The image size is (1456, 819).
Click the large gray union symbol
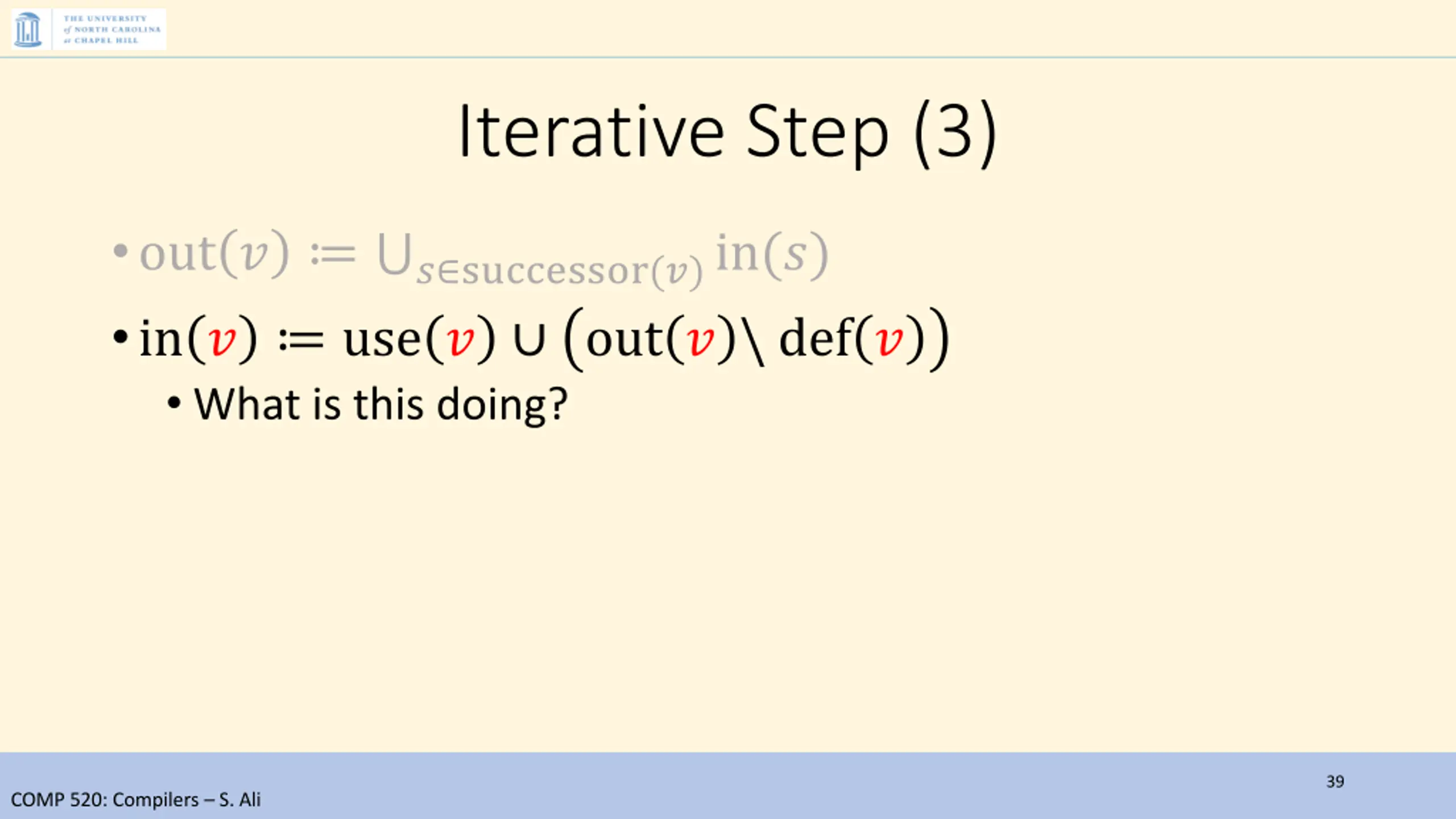[x=394, y=254]
